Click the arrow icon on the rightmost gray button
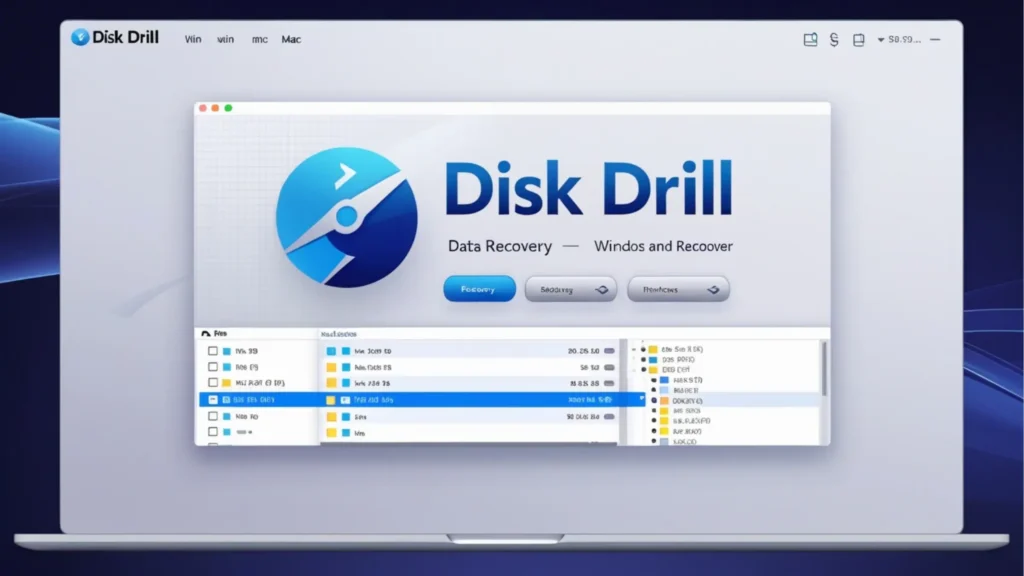Screen dimensions: 1024x576 [714, 289]
